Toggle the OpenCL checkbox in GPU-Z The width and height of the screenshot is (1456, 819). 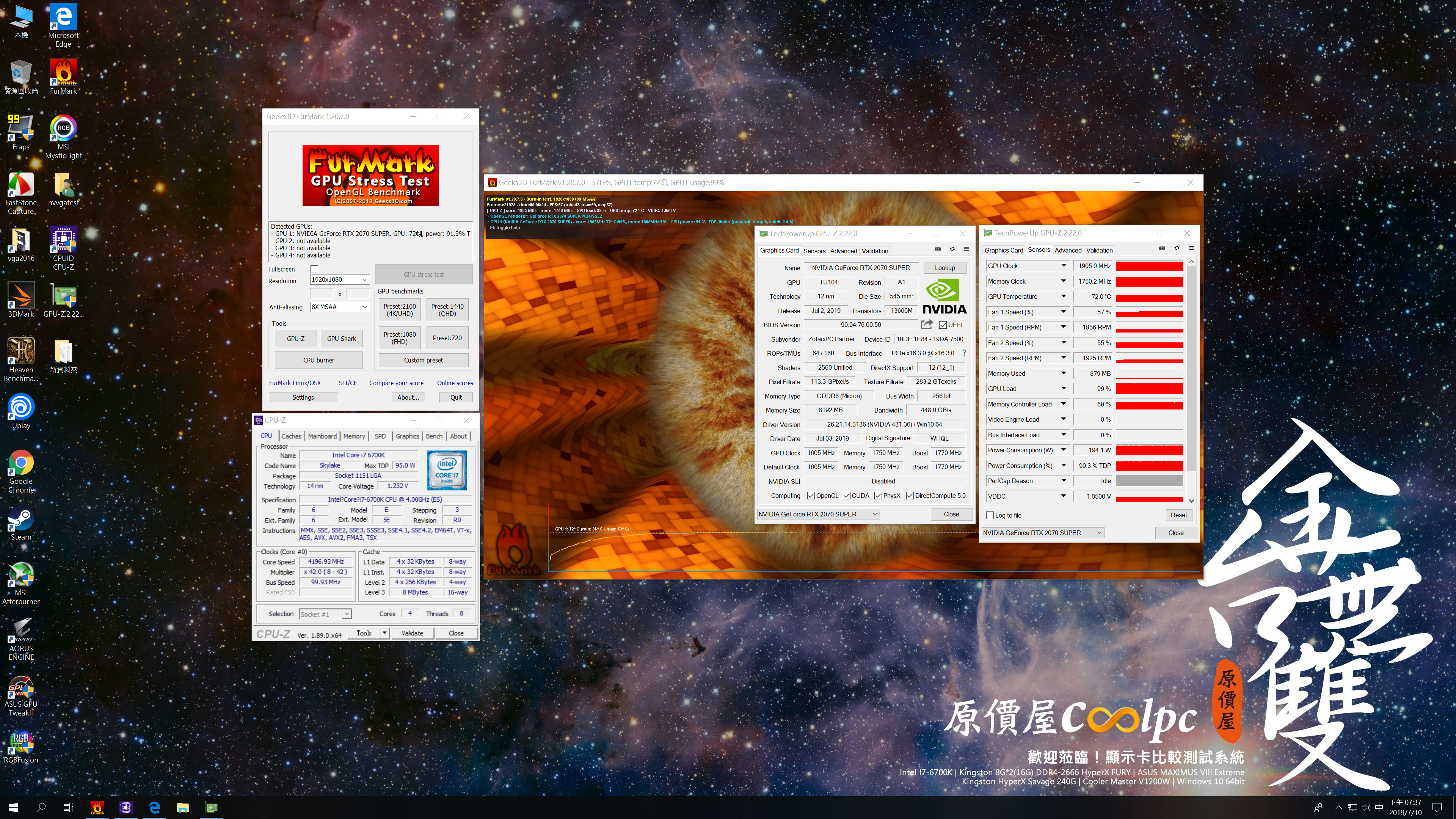tap(811, 496)
